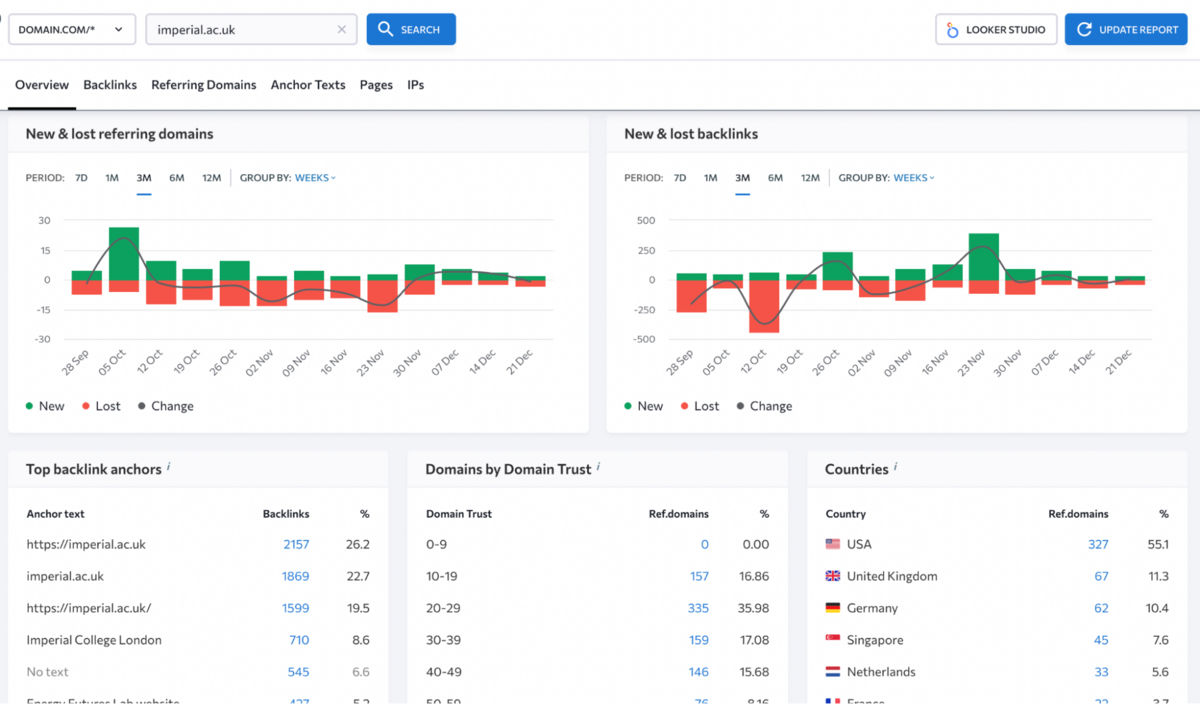Screen dimensions: 1200x704
Task: Open 2157 backlinks for https://imperial.ac.uk anchor
Action: click(296, 544)
